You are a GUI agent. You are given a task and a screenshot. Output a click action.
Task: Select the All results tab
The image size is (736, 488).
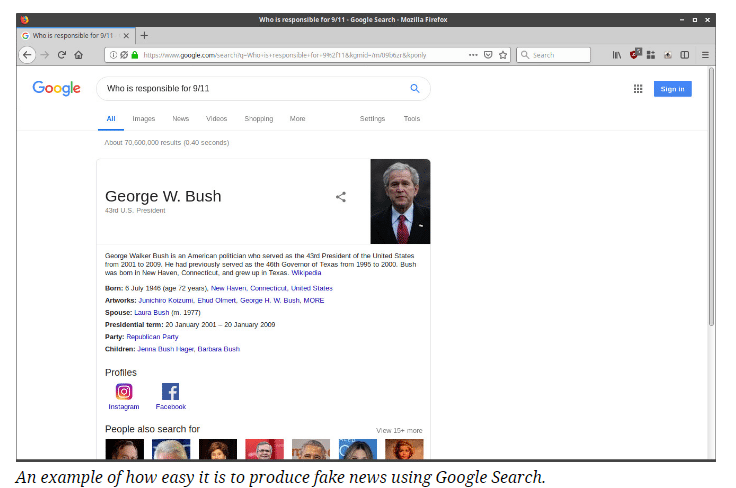click(111, 119)
